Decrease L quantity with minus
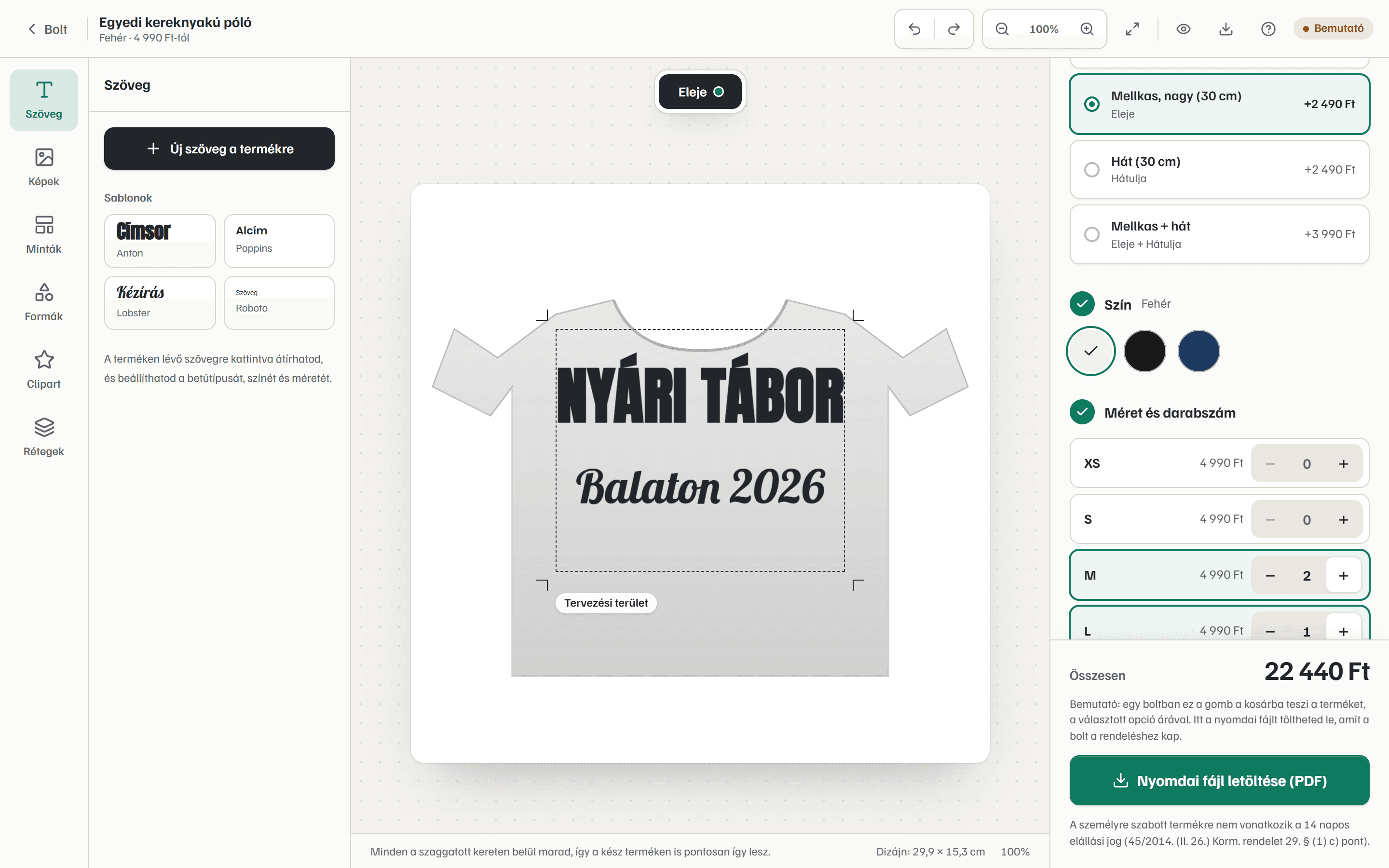This screenshot has width=1389, height=868. pyautogui.click(x=1270, y=631)
